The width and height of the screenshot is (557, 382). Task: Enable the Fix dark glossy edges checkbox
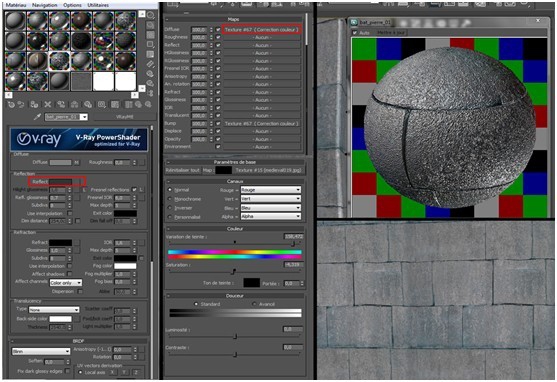tap(67, 371)
